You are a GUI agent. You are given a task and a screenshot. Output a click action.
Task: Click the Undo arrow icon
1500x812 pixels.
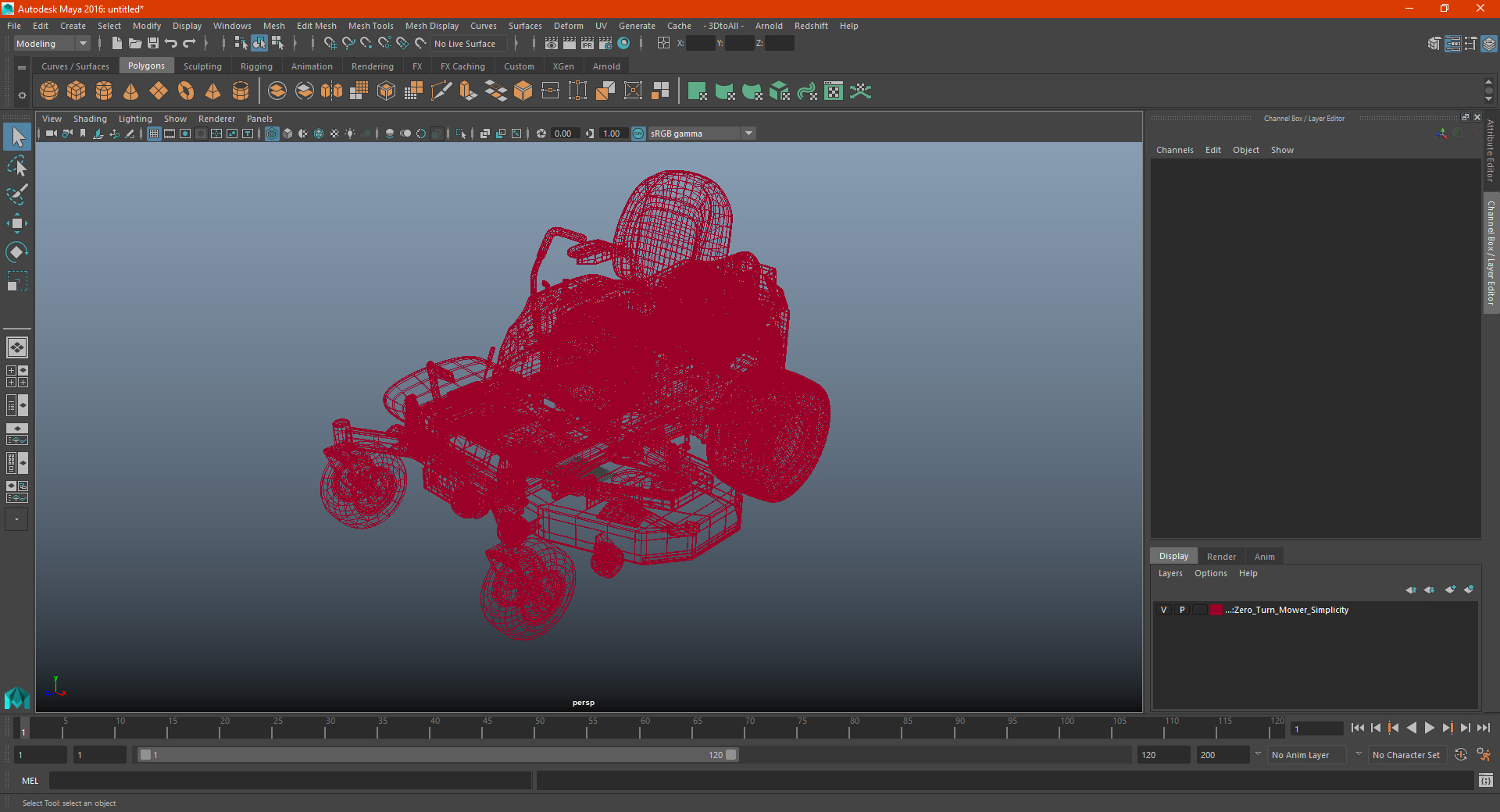pos(171,44)
